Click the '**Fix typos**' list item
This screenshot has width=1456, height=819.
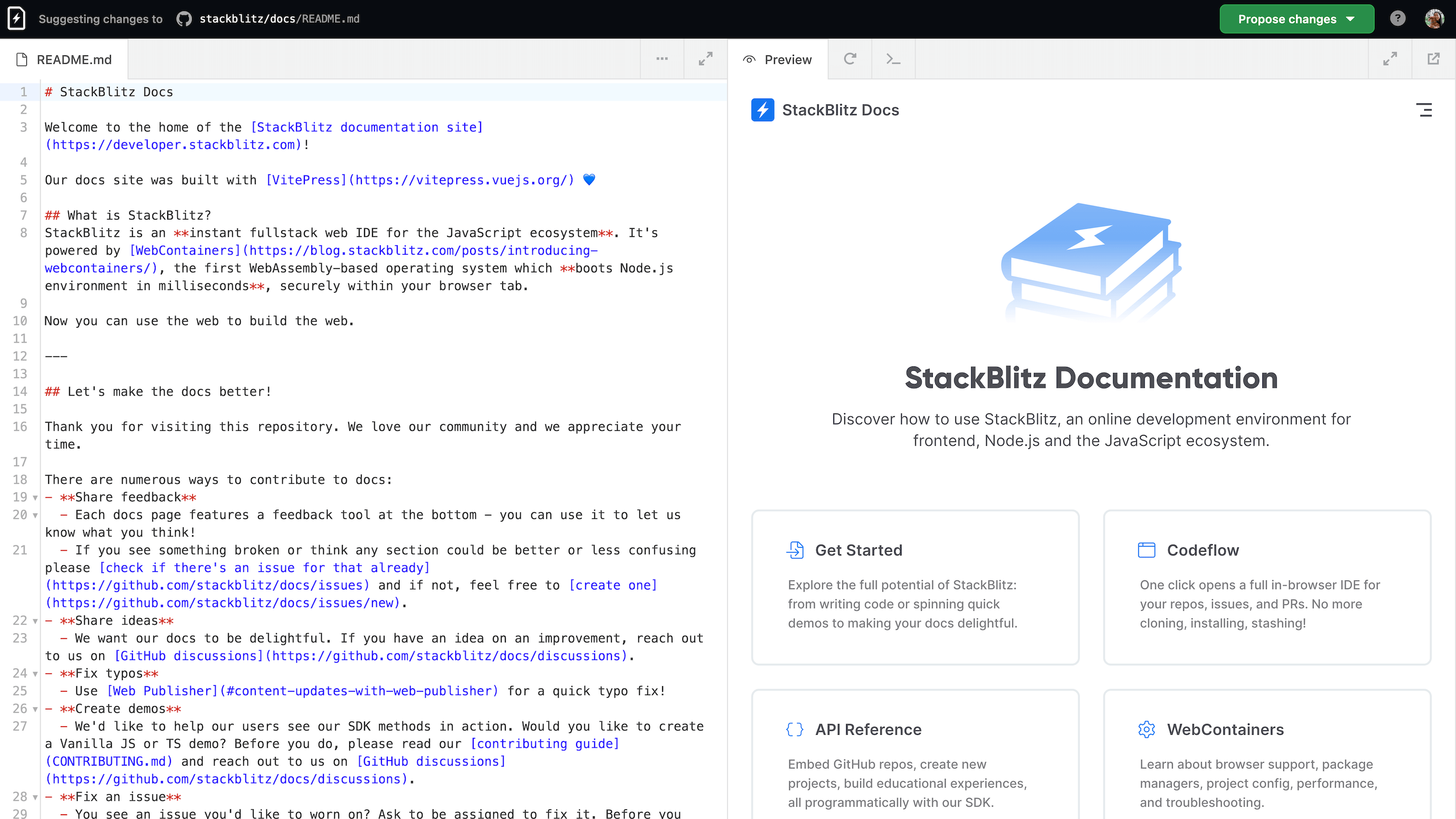(102, 674)
